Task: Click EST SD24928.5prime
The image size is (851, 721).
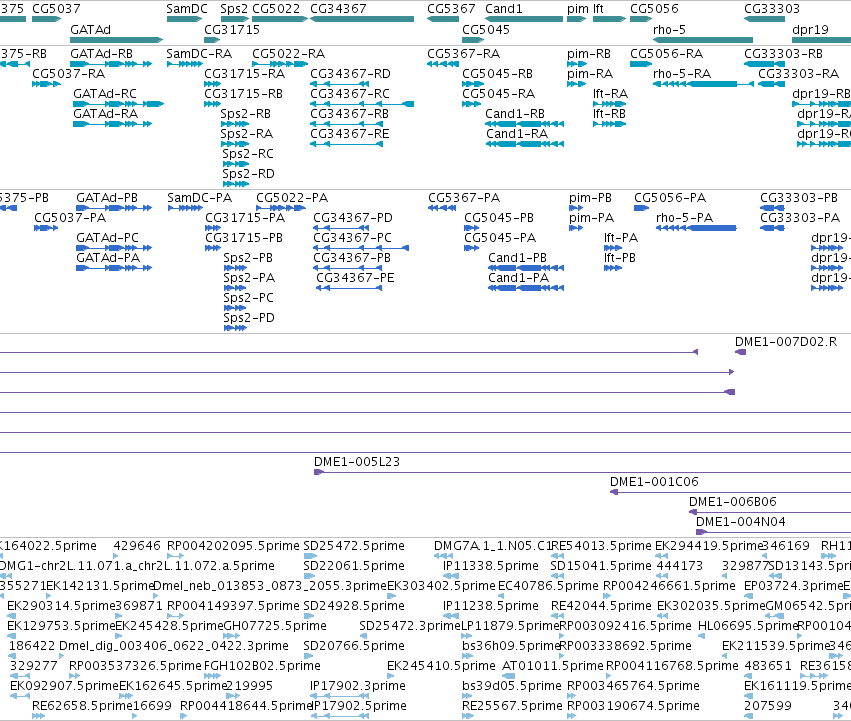Action: click(x=309, y=616)
